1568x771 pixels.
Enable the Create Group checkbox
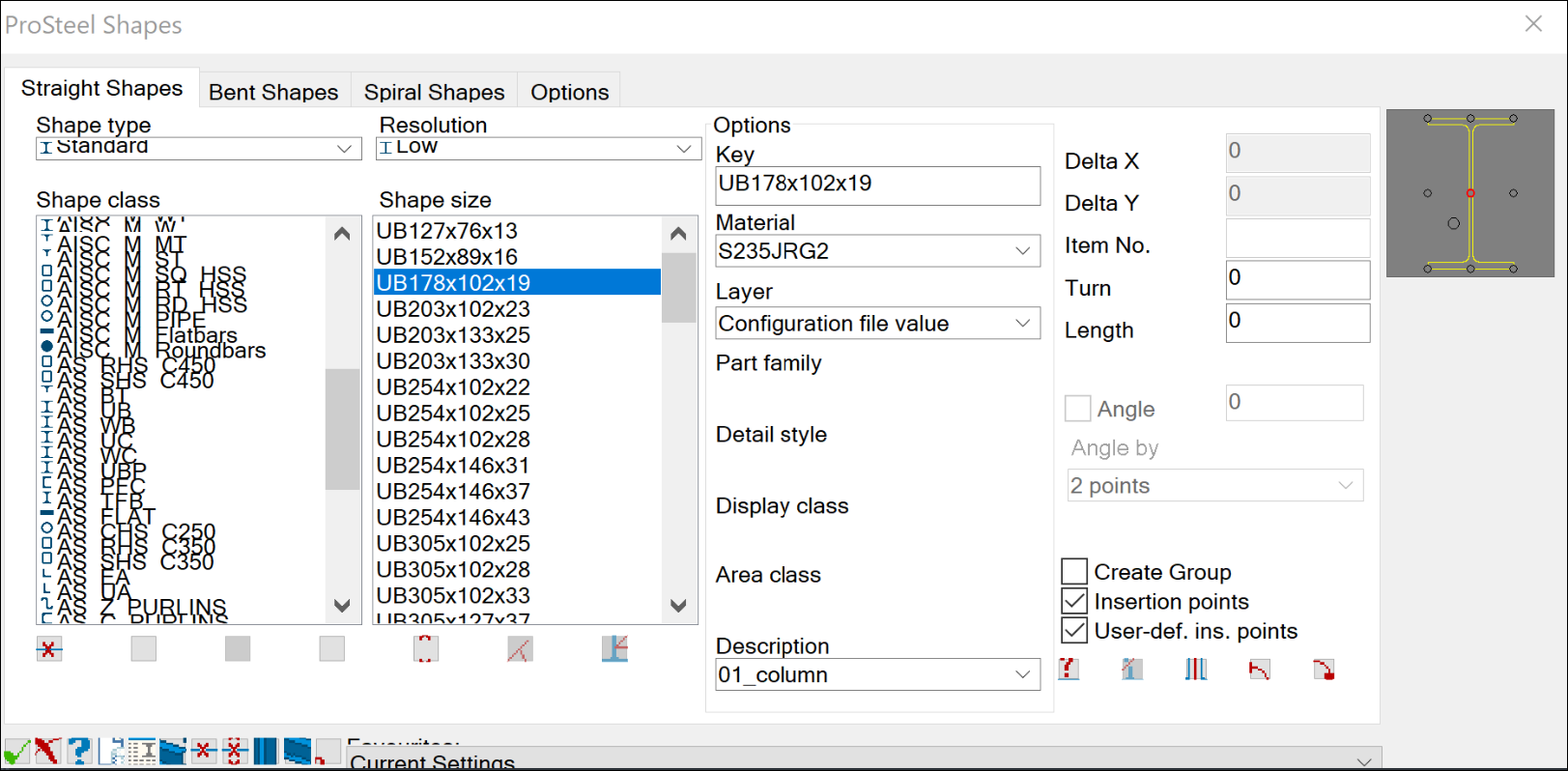click(1074, 572)
